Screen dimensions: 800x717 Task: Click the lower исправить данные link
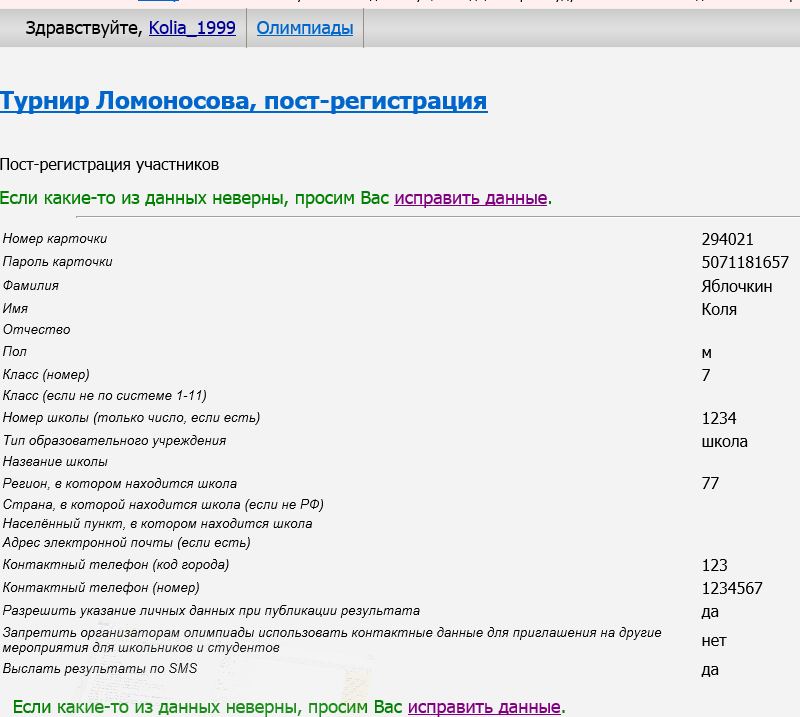[x=484, y=707]
